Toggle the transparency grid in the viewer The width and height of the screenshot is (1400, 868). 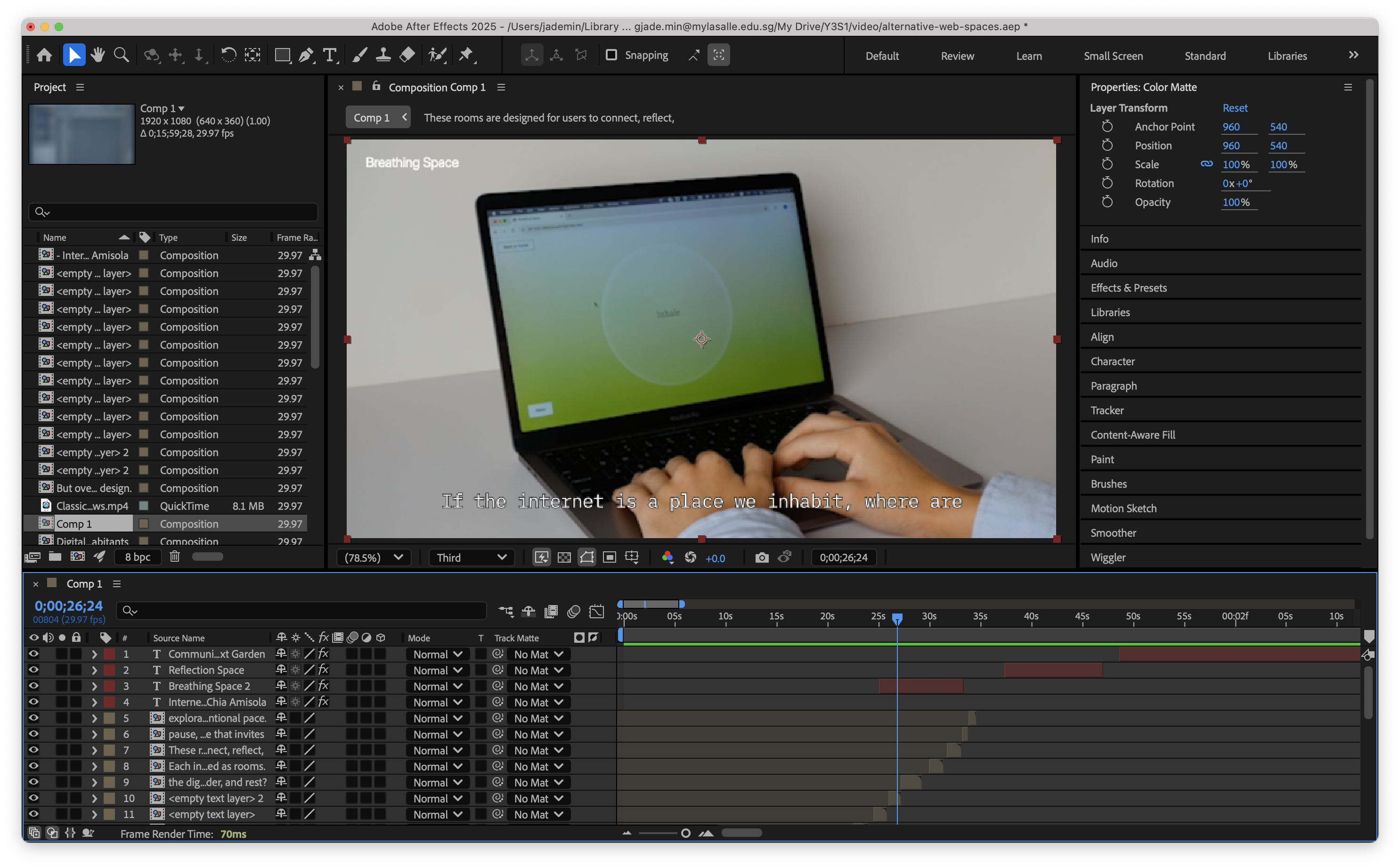point(564,557)
